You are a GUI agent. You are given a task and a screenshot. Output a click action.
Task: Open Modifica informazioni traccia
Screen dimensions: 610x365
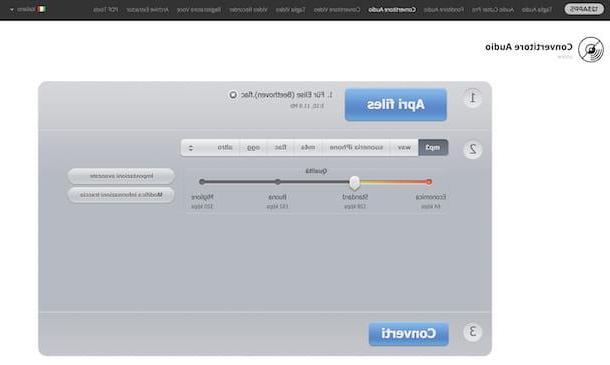pos(121,195)
